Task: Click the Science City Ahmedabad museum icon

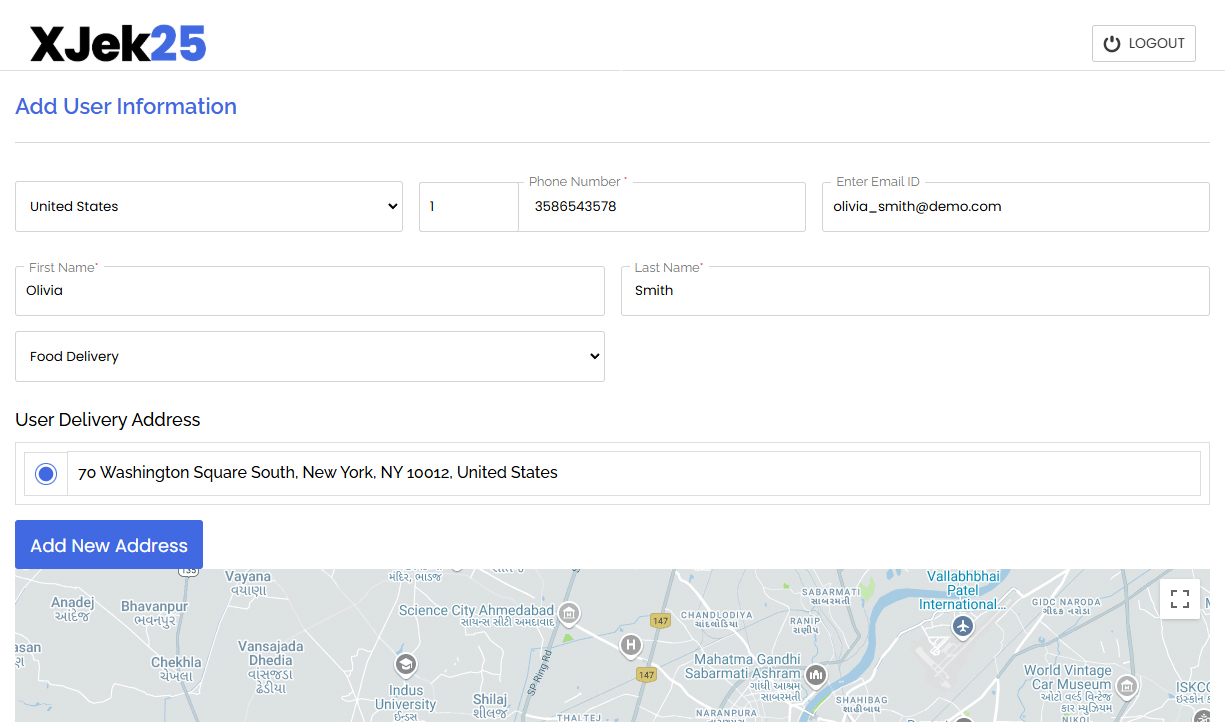Action: 569,614
